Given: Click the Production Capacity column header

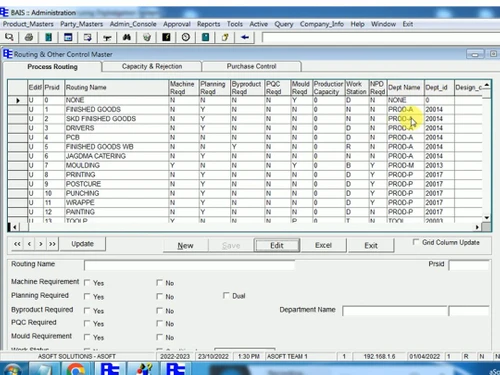Looking at the screenshot, I should (x=328, y=88).
